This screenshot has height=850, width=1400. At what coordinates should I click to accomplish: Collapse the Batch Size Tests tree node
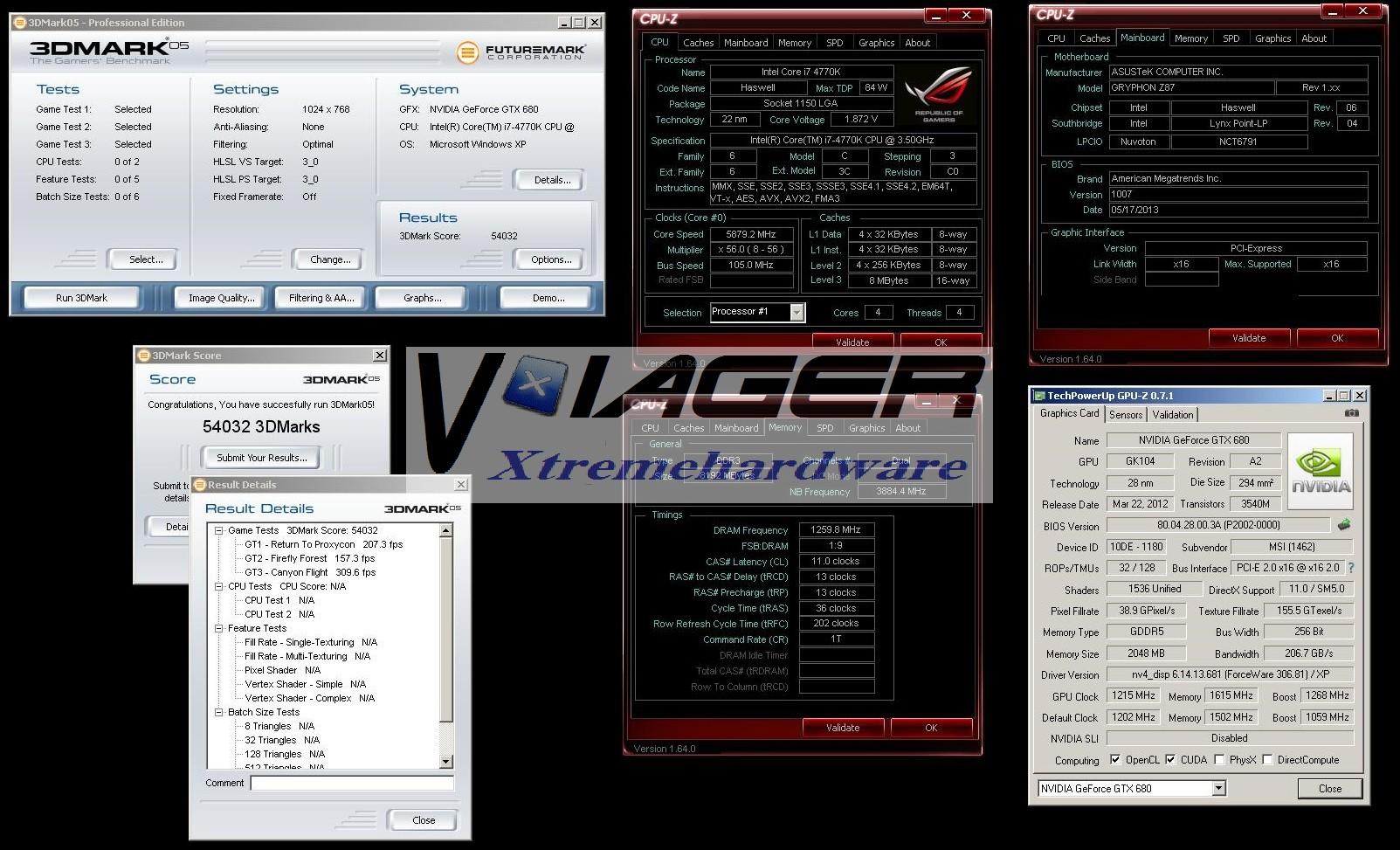[219, 712]
